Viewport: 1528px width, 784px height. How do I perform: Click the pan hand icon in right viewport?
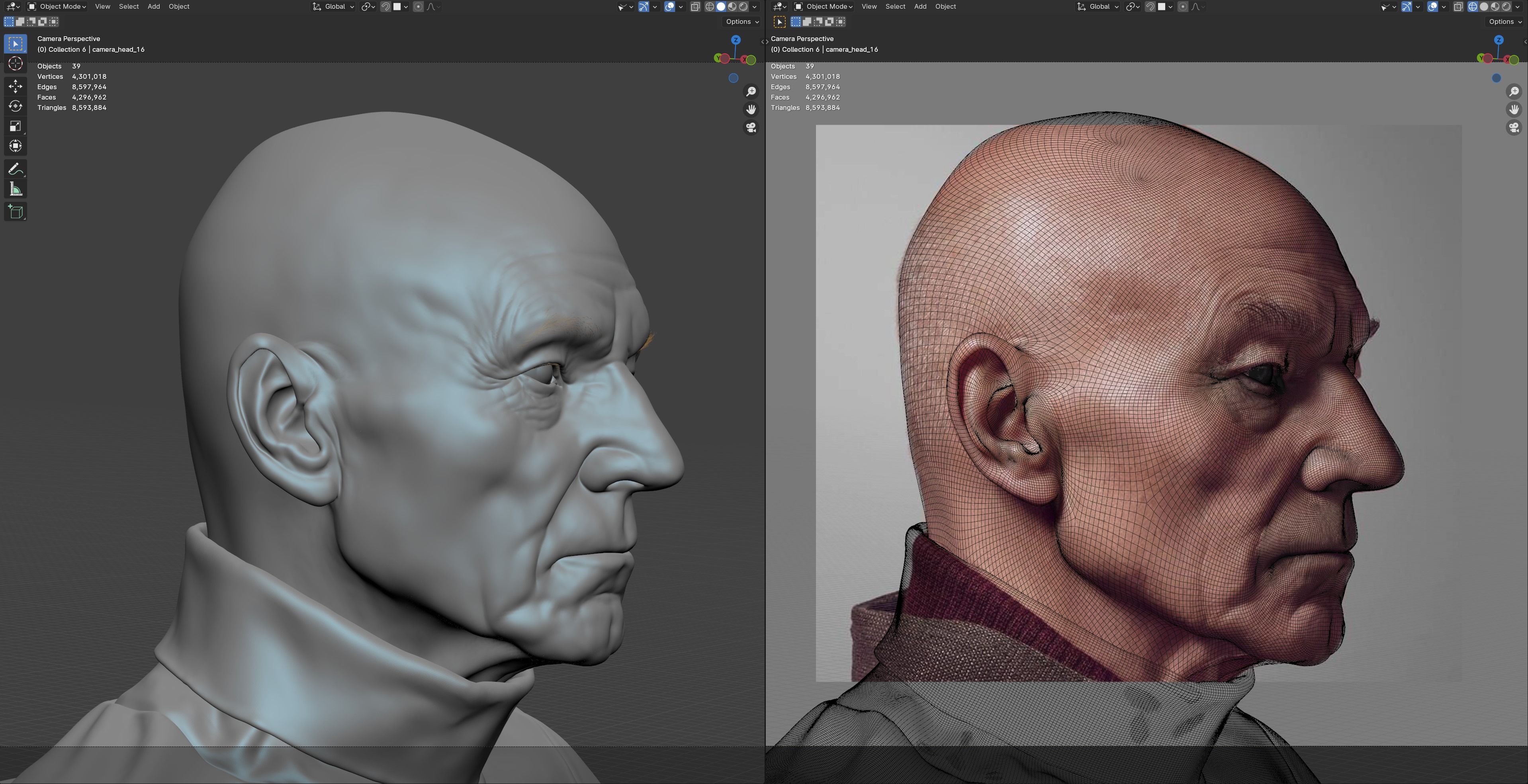[1514, 109]
